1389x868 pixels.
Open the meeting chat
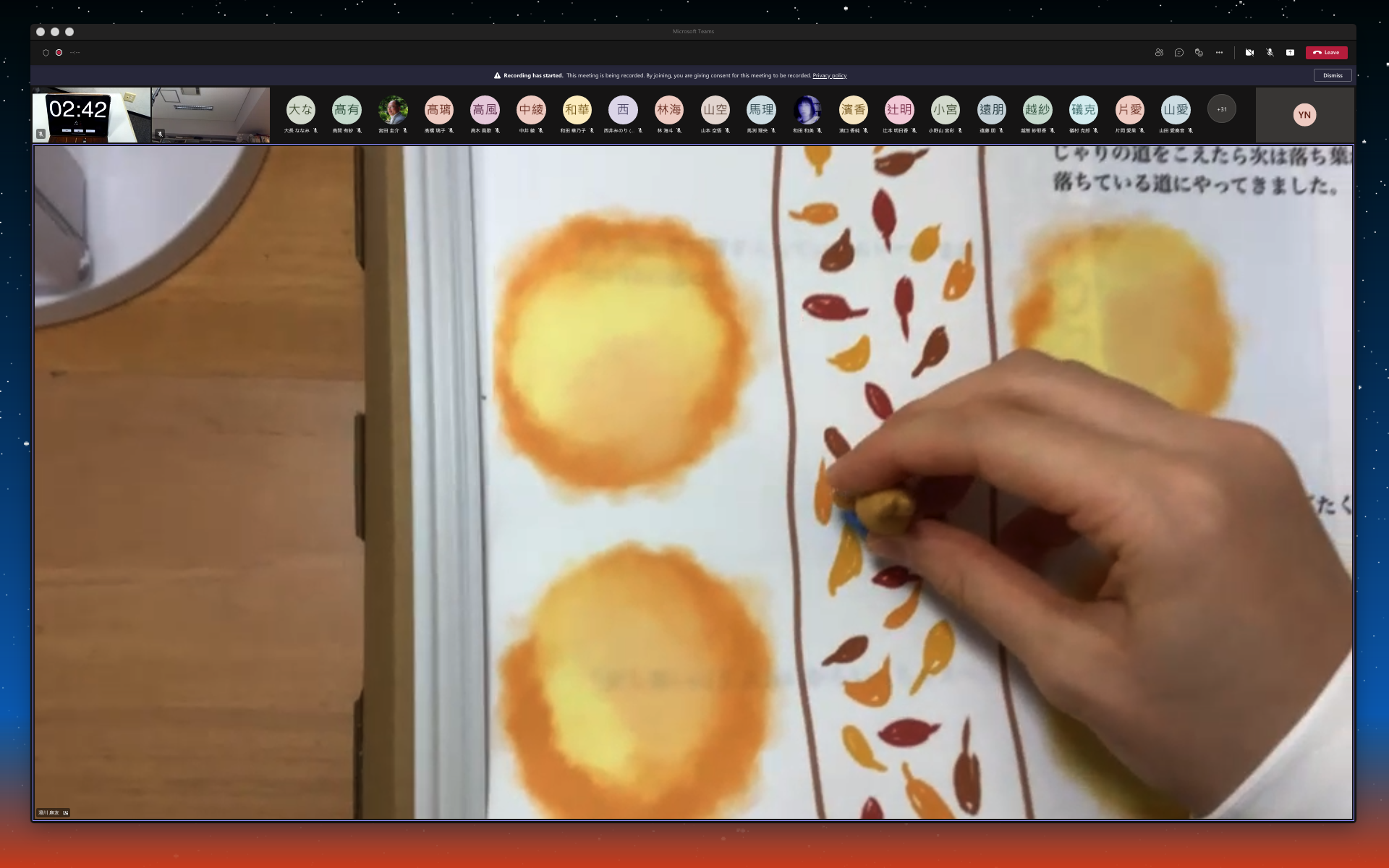click(1178, 53)
